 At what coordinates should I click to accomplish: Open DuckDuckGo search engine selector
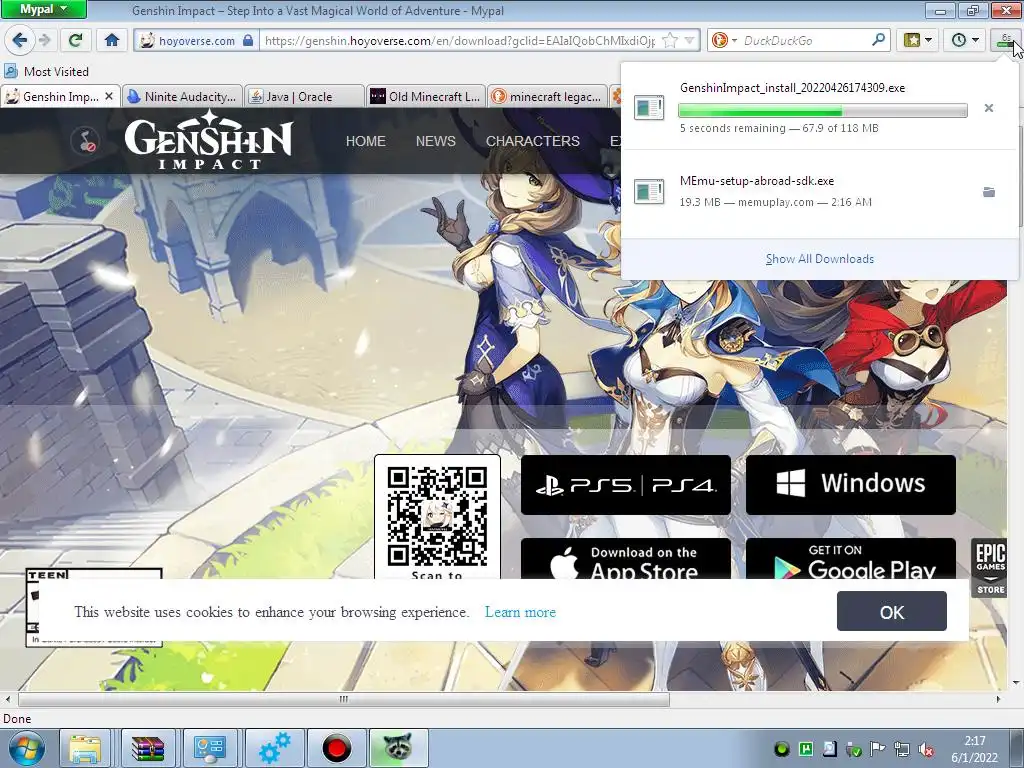pyautogui.click(x=724, y=40)
